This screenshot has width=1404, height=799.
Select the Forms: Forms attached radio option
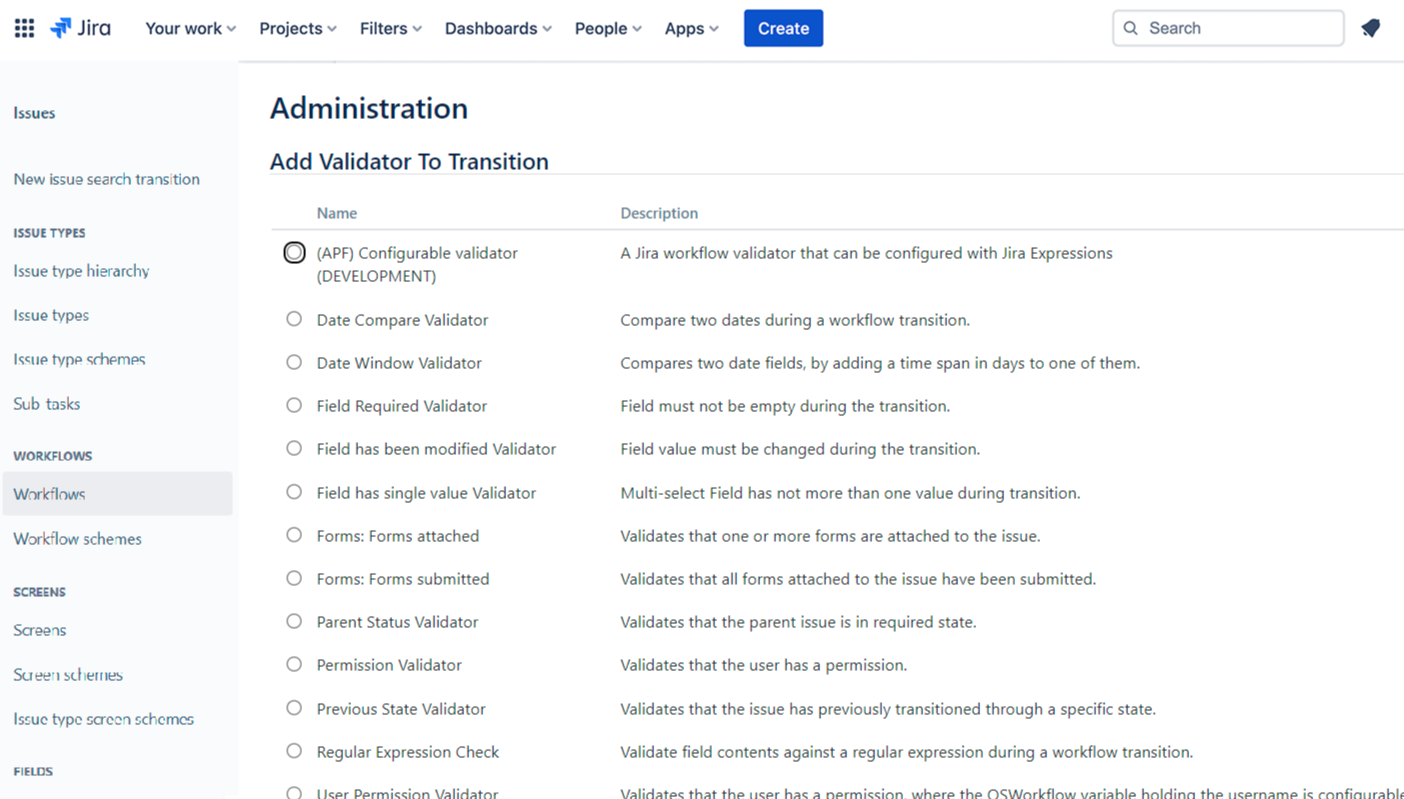[294, 535]
